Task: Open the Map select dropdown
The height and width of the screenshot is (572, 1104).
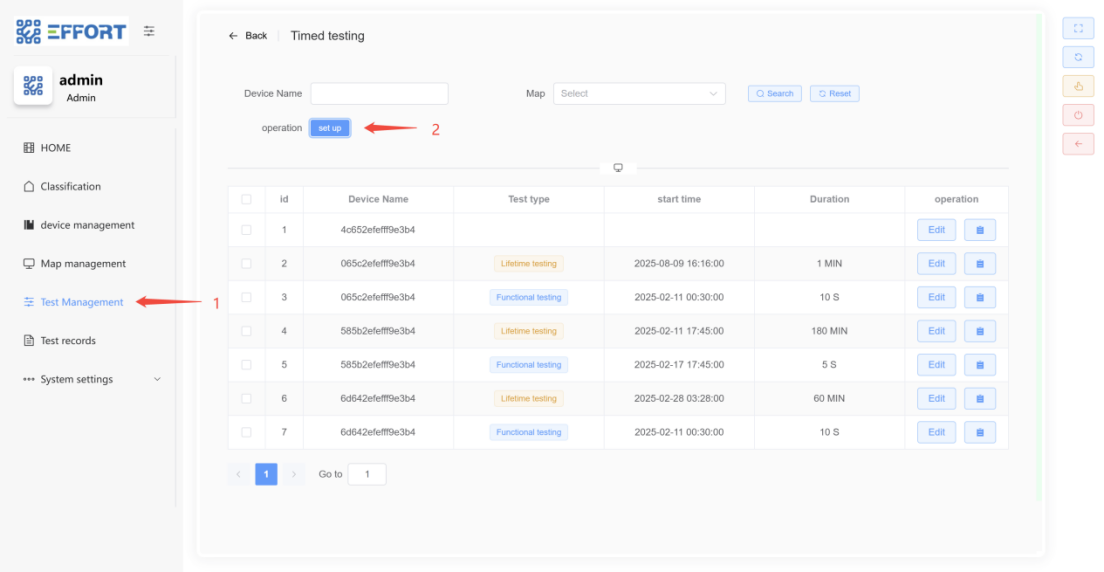Action: (638, 94)
